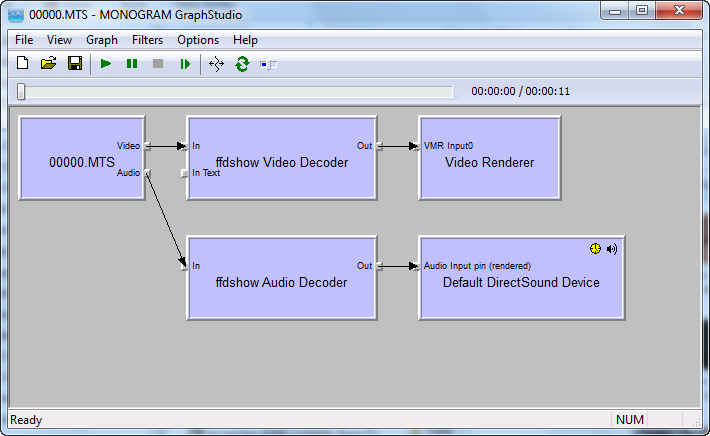Click the seek bar slider thumb
Viewport: 710px width, 436px height.
point(21,91)
